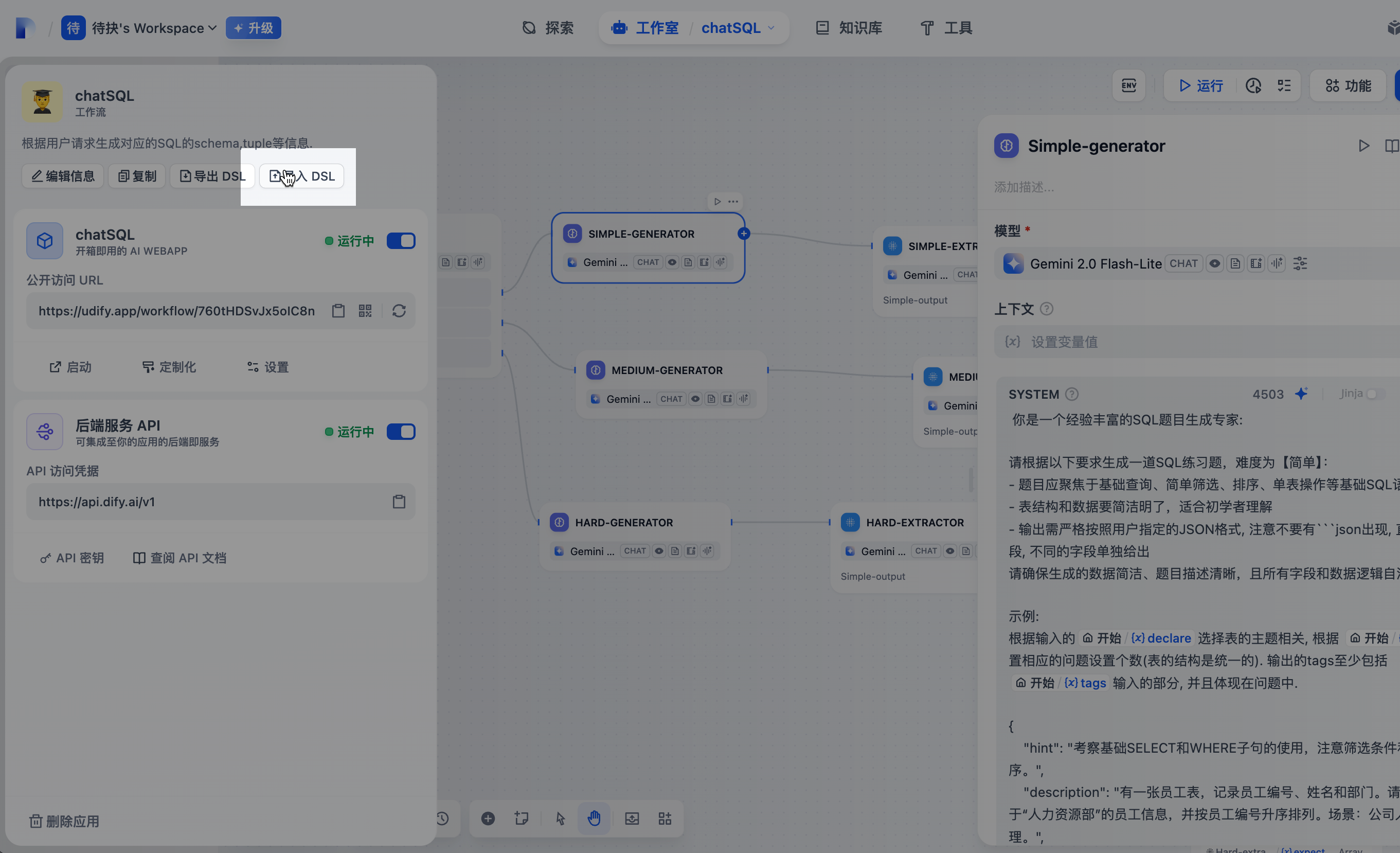Screen dimensions: 1400x853
Task: Open the workspace switcher dropdown
Action: [153, 28]
